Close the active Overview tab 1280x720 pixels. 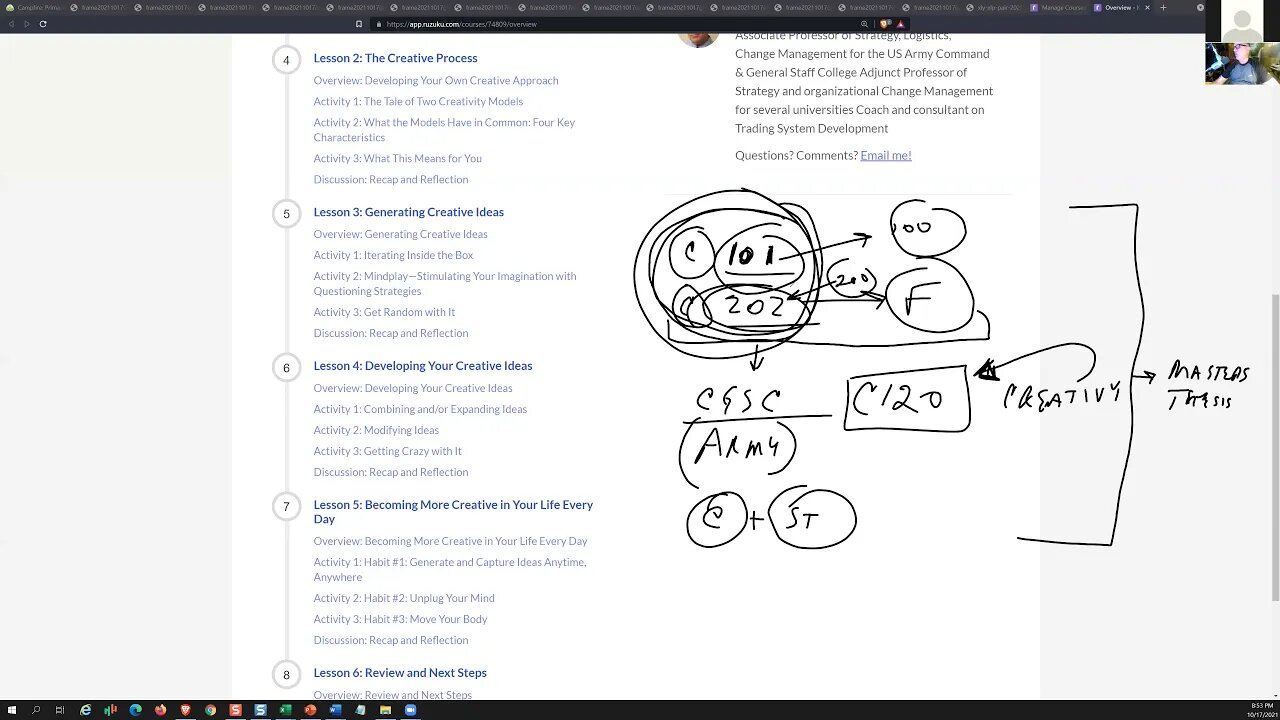[1147, 8]
